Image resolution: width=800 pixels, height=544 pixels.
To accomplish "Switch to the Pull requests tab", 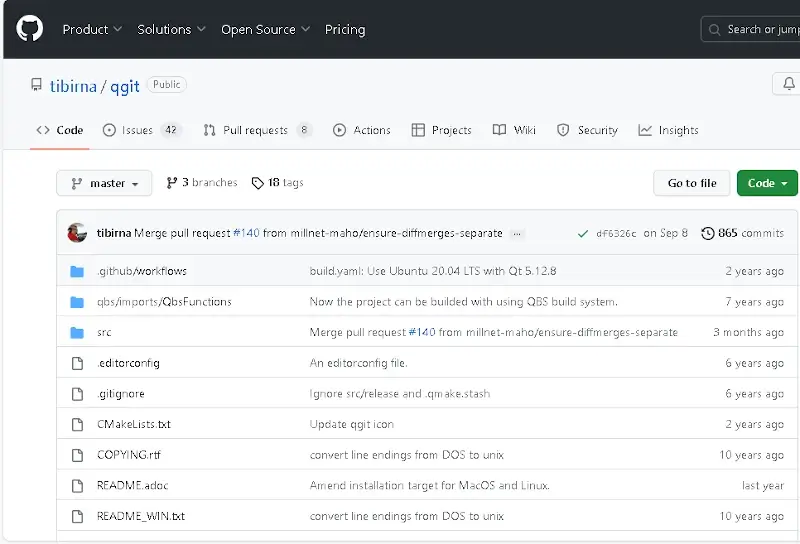I will [257, 130].
